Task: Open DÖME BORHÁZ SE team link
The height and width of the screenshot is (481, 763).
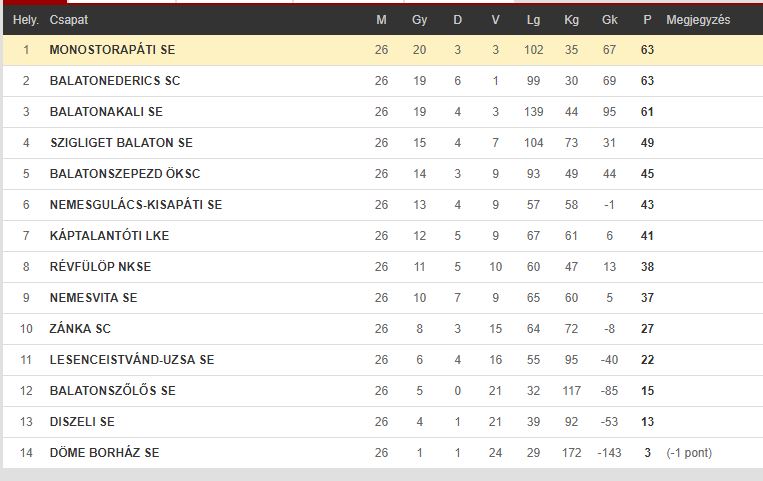Action: [105, 453]
